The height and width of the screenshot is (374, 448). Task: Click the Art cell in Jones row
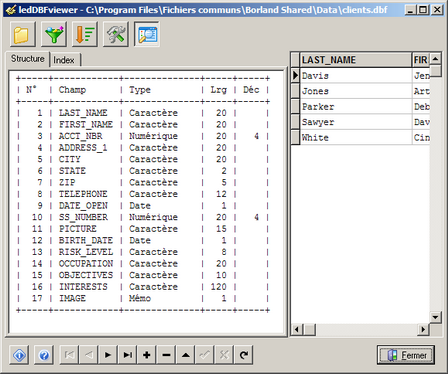pyautogui.click(x=421, y=91)
